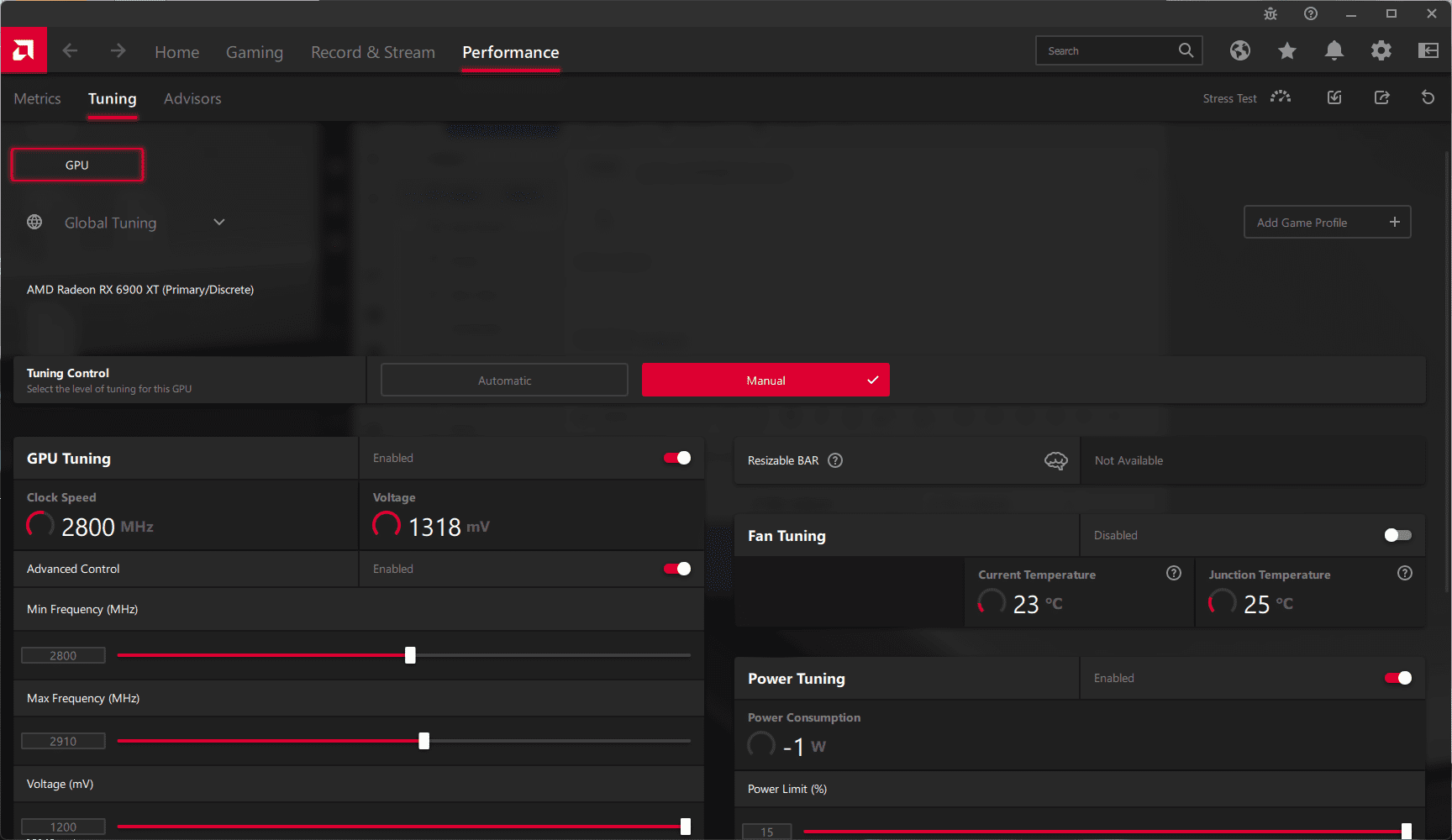
Task: Open the web browser globe icon
Action: point(1239,50)
